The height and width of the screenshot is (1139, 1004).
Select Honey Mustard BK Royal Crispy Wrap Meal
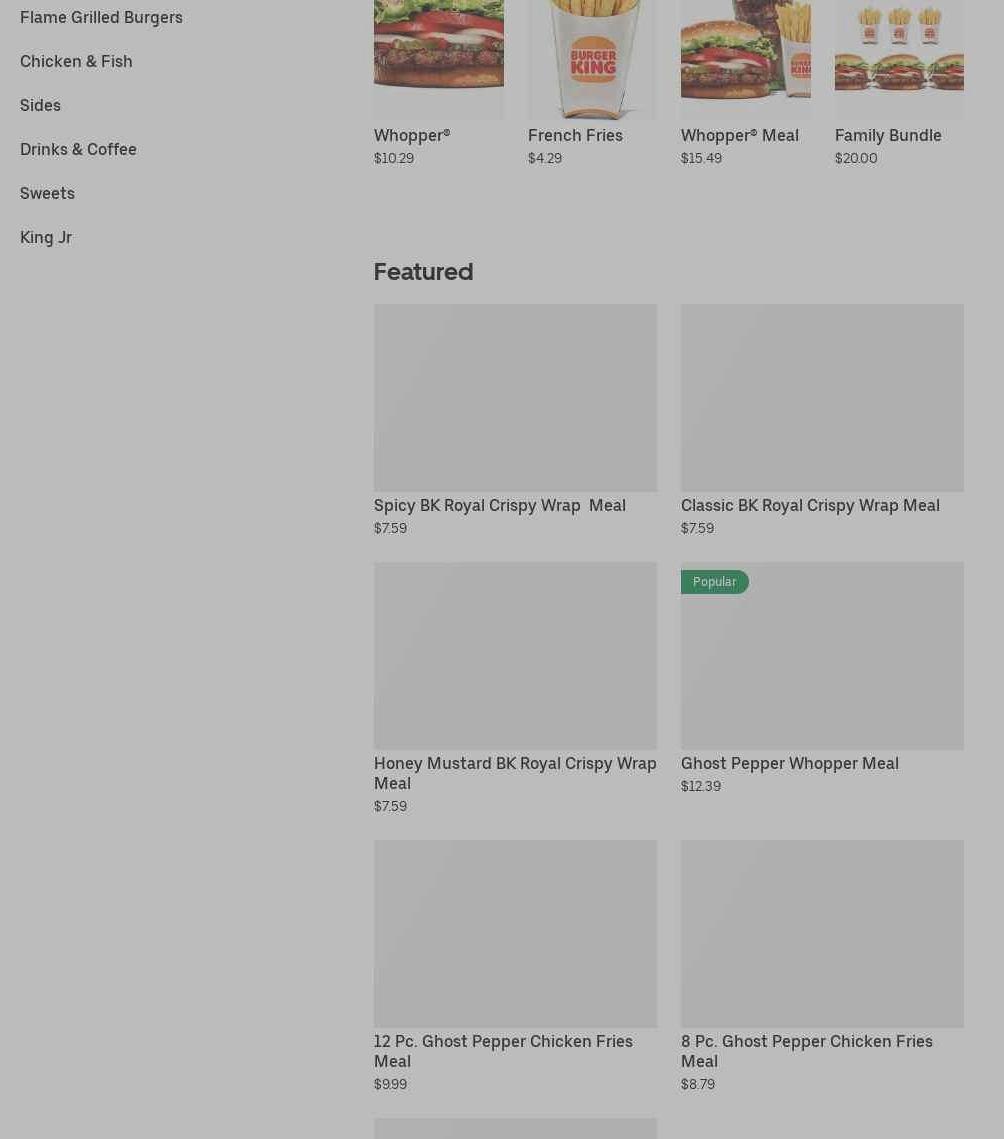(x=515, y=774)
